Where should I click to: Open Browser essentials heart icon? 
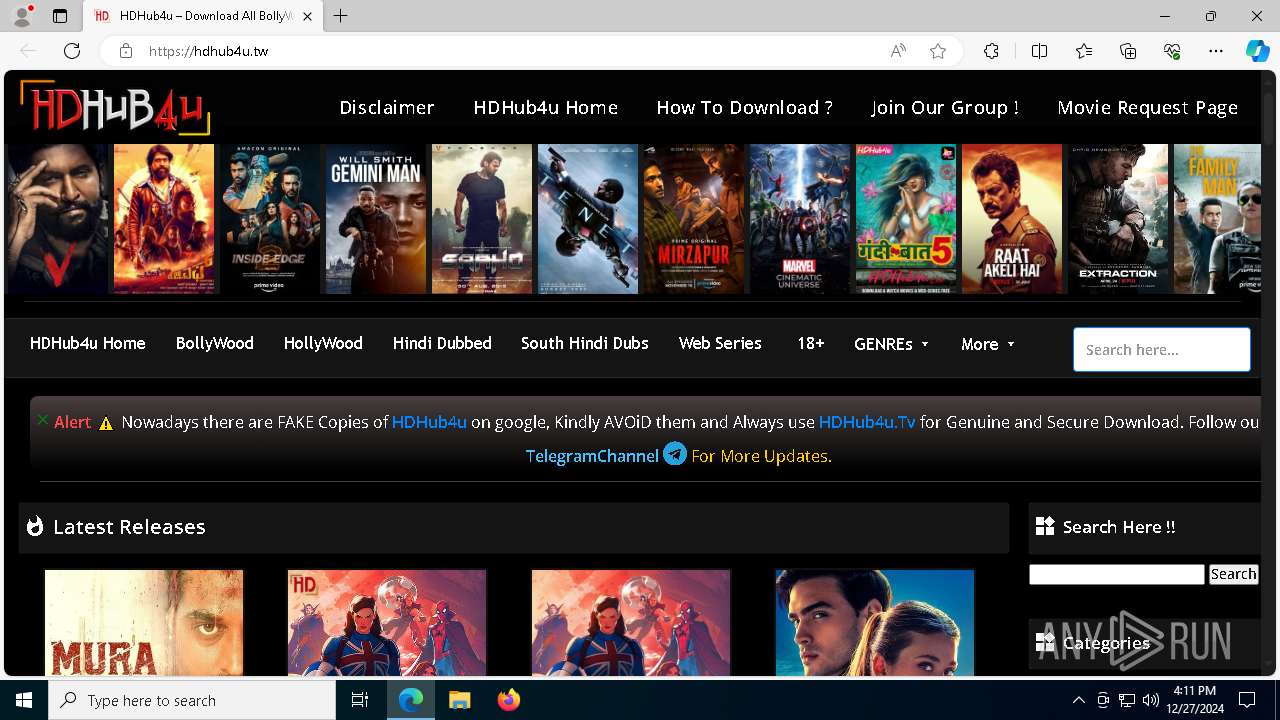pyautogui.click(x=1172, y=51)
